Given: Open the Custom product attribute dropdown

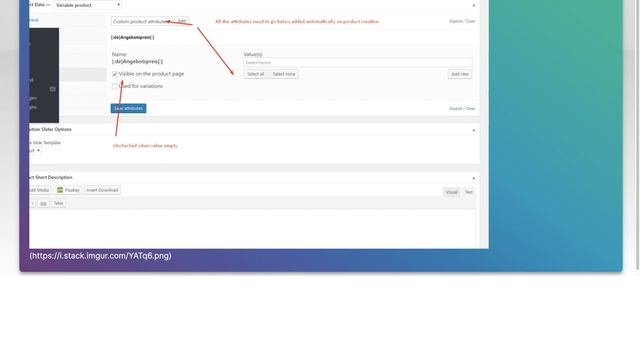Looking at the screenshot, I should coord(141,21).
